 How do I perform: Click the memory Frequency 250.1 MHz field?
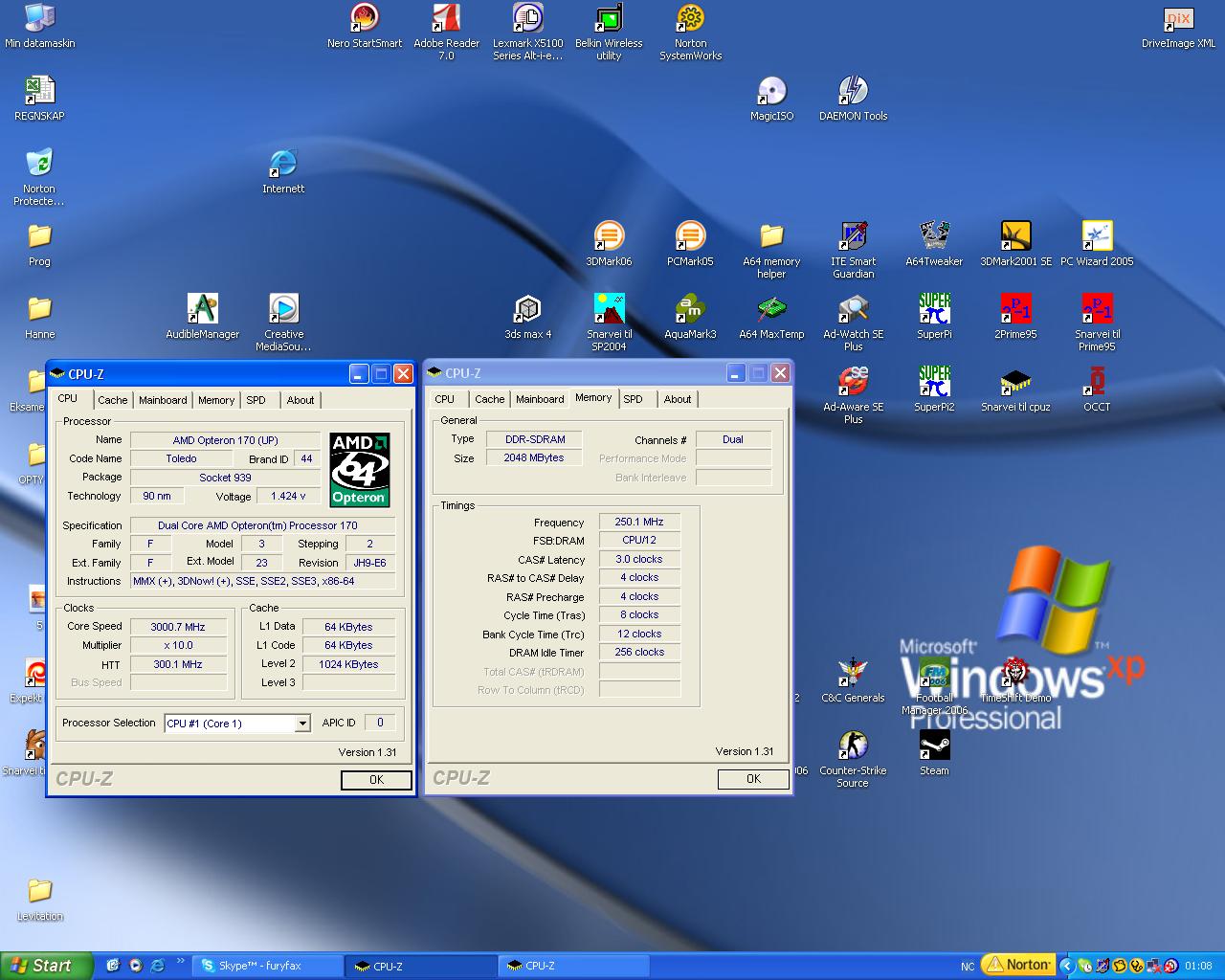(639, 522)
